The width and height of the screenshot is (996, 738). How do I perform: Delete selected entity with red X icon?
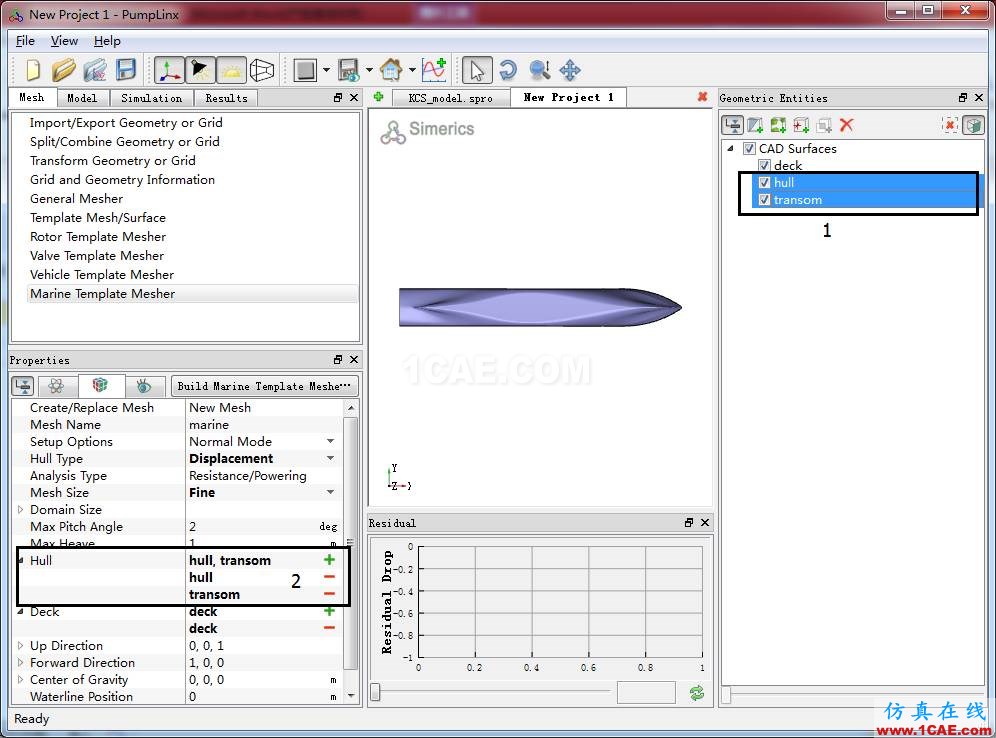pyautogui.click(x=846, y=125)
